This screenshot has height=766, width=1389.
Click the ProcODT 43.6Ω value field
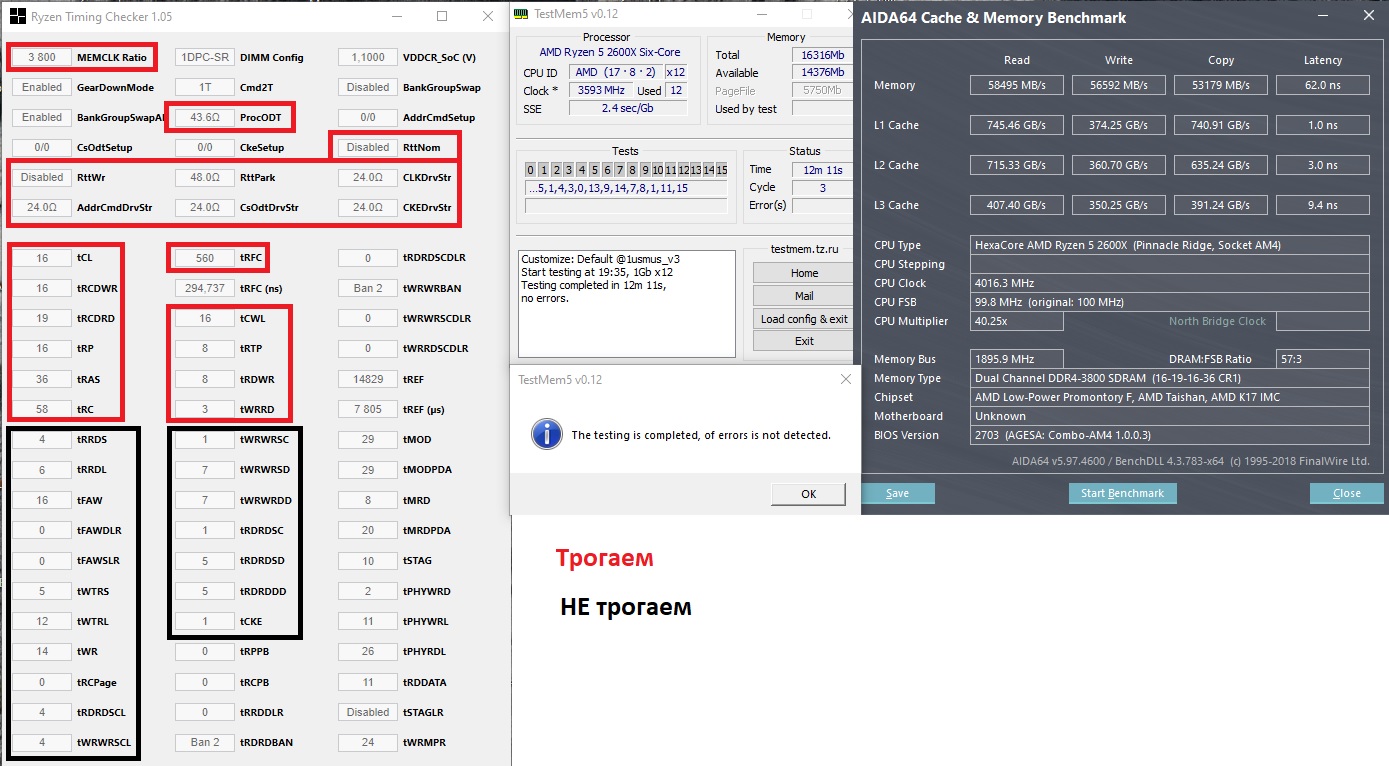[x=205, y=117]
